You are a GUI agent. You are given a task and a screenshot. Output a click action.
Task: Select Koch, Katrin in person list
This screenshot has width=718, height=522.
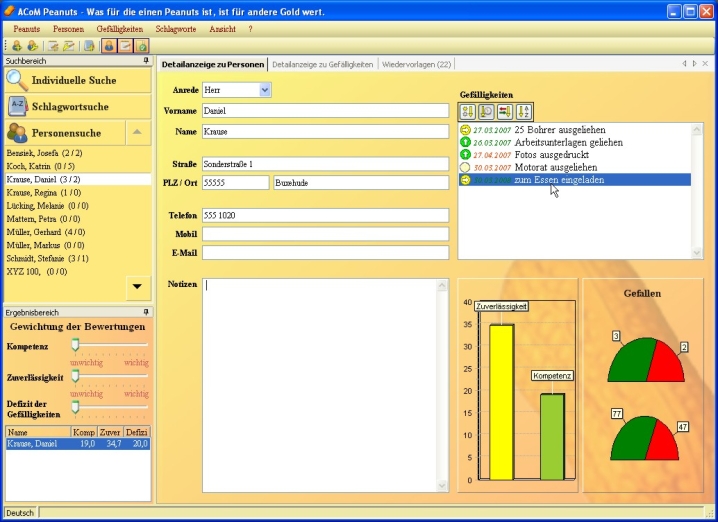[x=40, y=166]
